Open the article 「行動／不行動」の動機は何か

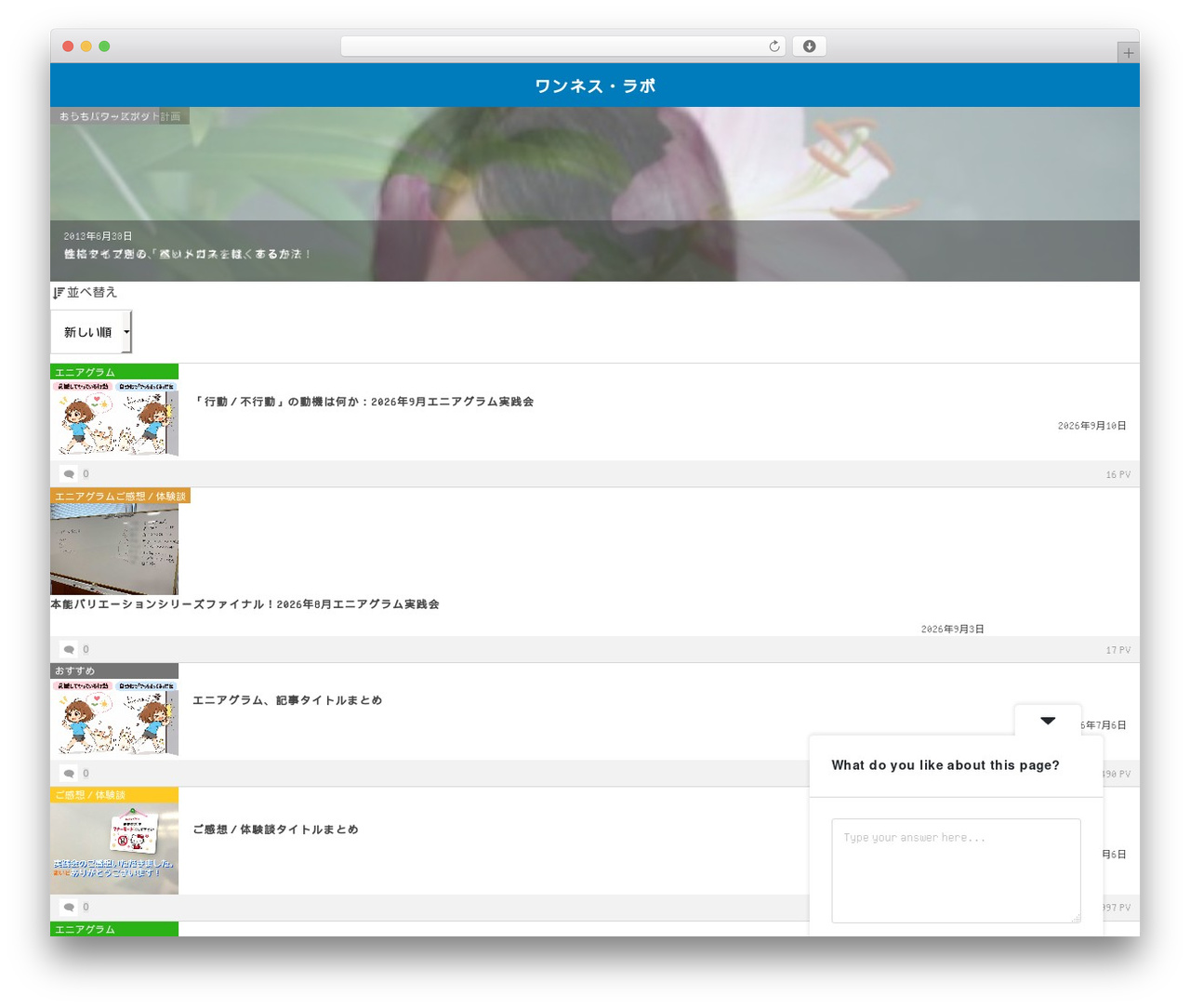(364, 402)
